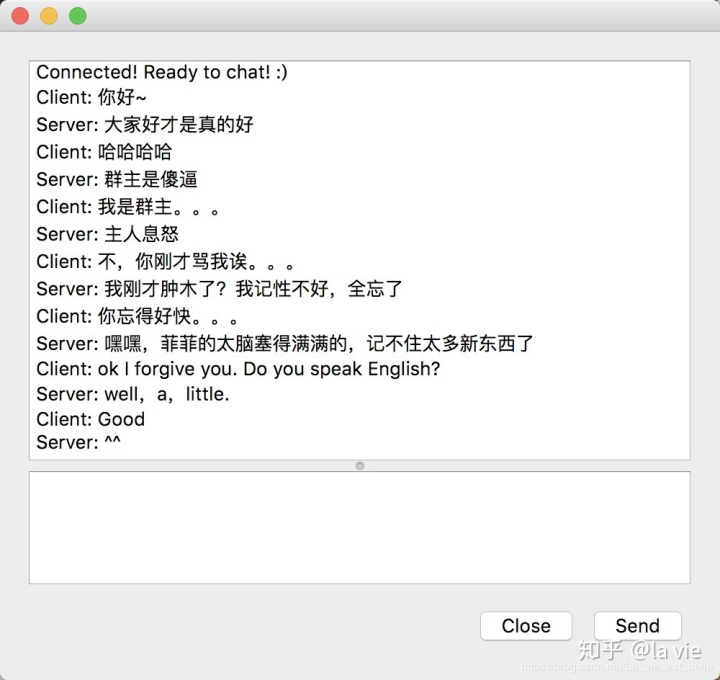Click the line "Server: 大家好才是真的好"
Viewport: 720px width, 680px height.
[x=145, y=124]
